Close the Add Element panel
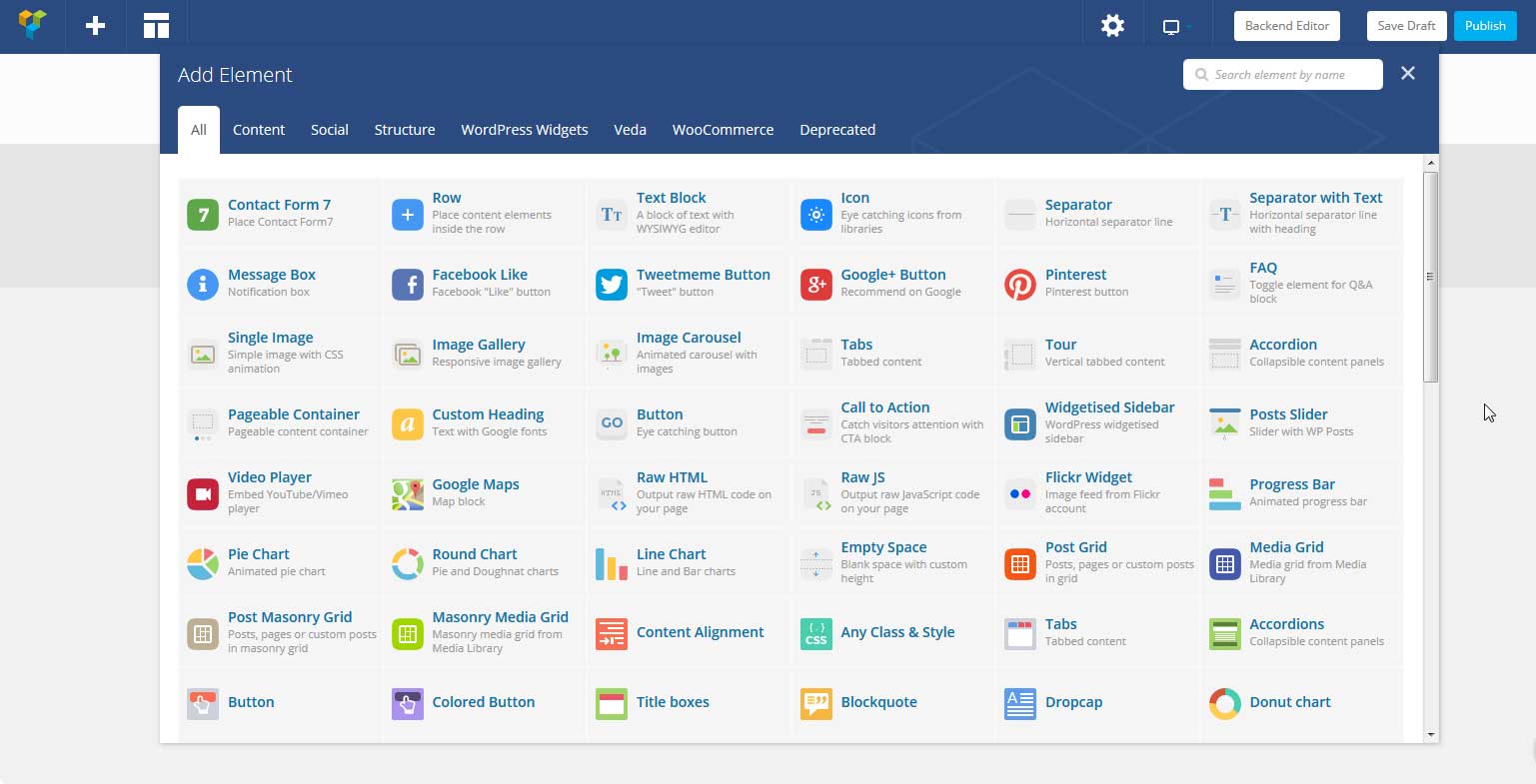1536x784 pixels. point(1408,73)
